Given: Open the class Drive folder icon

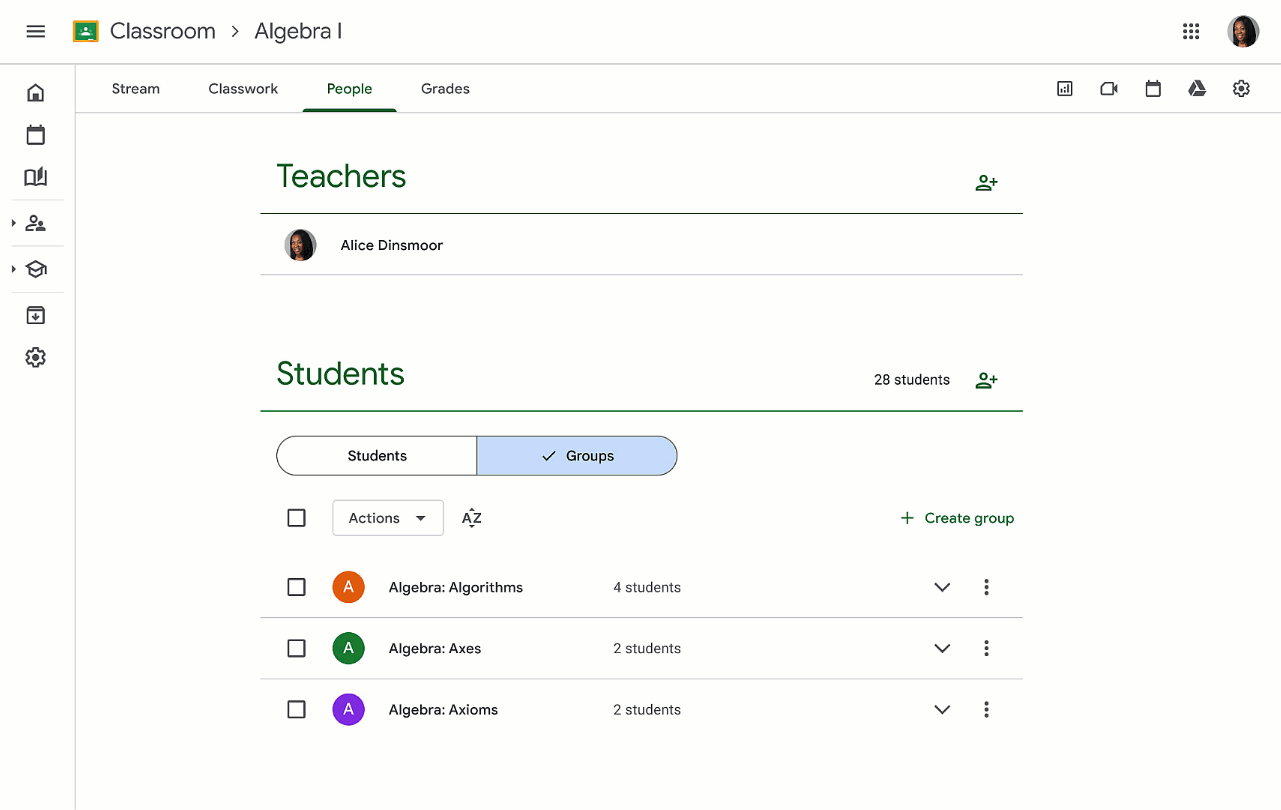Looking at the screenshot, I should (1197, 89).
